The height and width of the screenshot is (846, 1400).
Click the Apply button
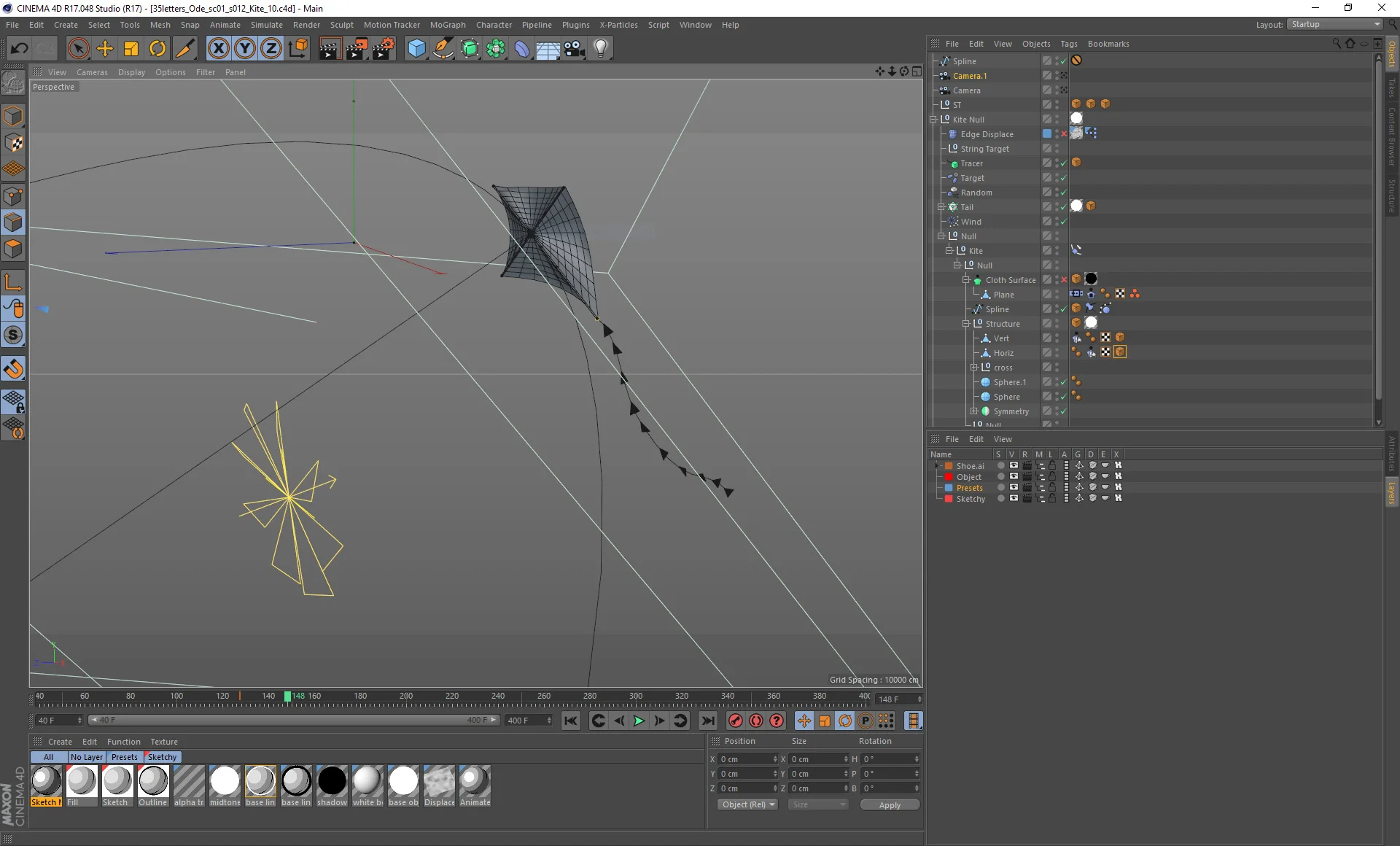point(889,805)
